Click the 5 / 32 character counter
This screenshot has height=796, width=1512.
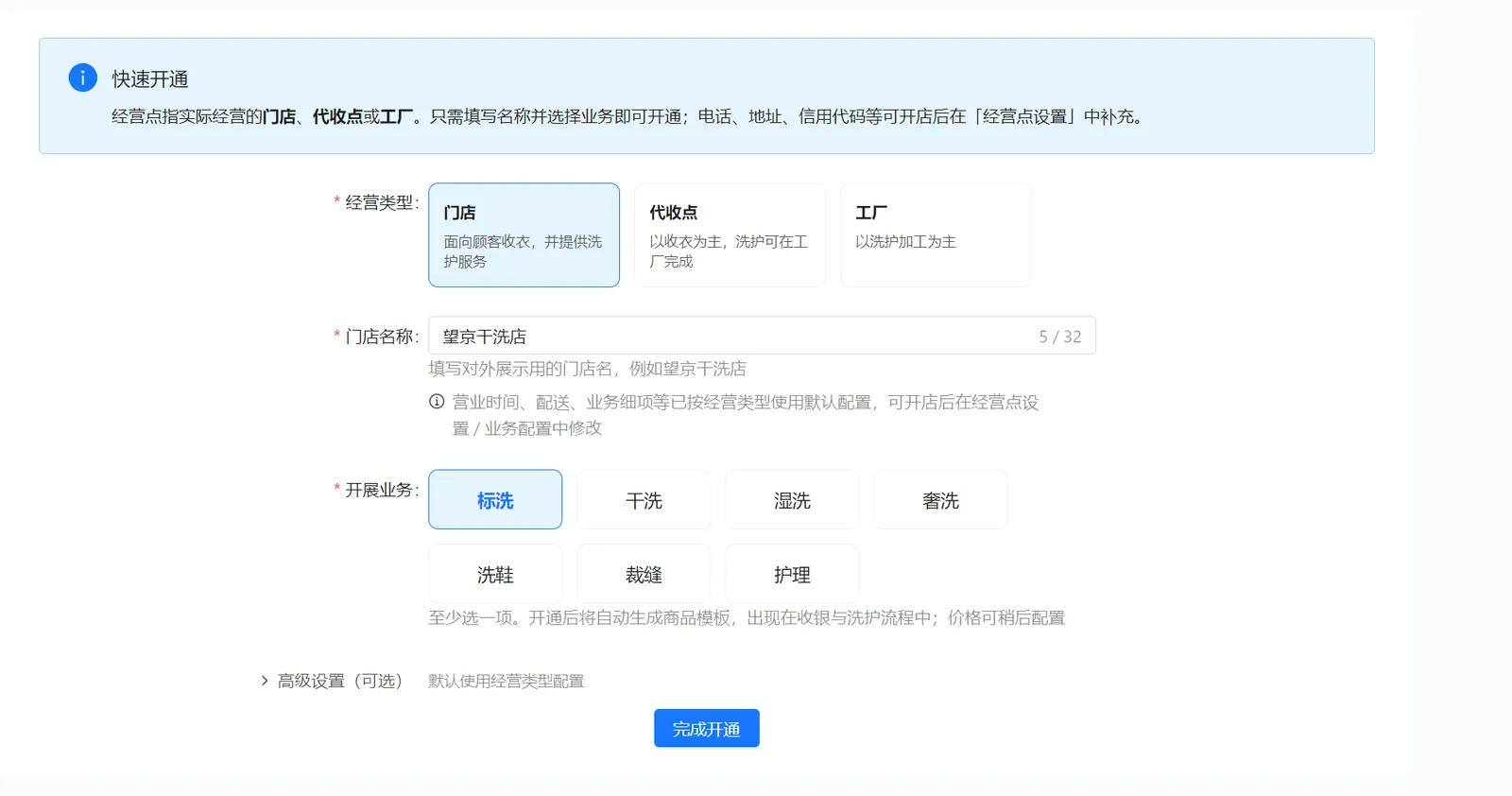[x=1060, y=337]
